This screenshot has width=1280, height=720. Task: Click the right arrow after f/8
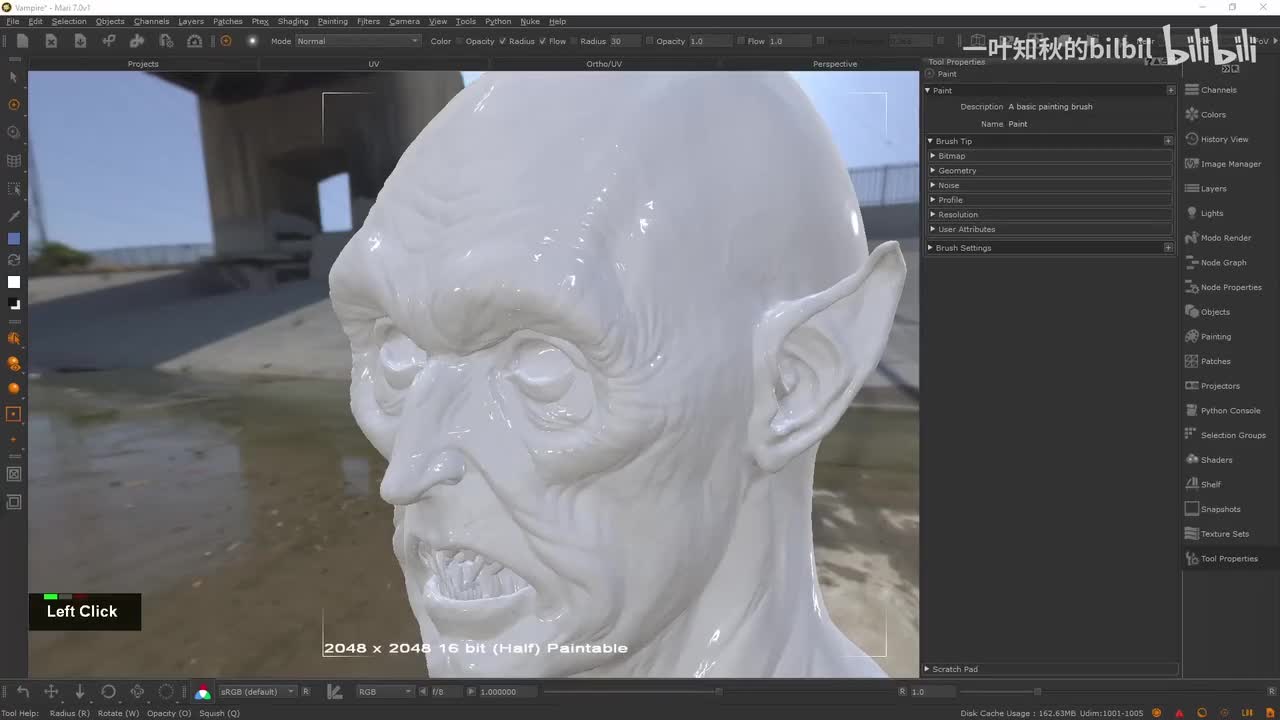pyautogui.click(x=471, y=691)
